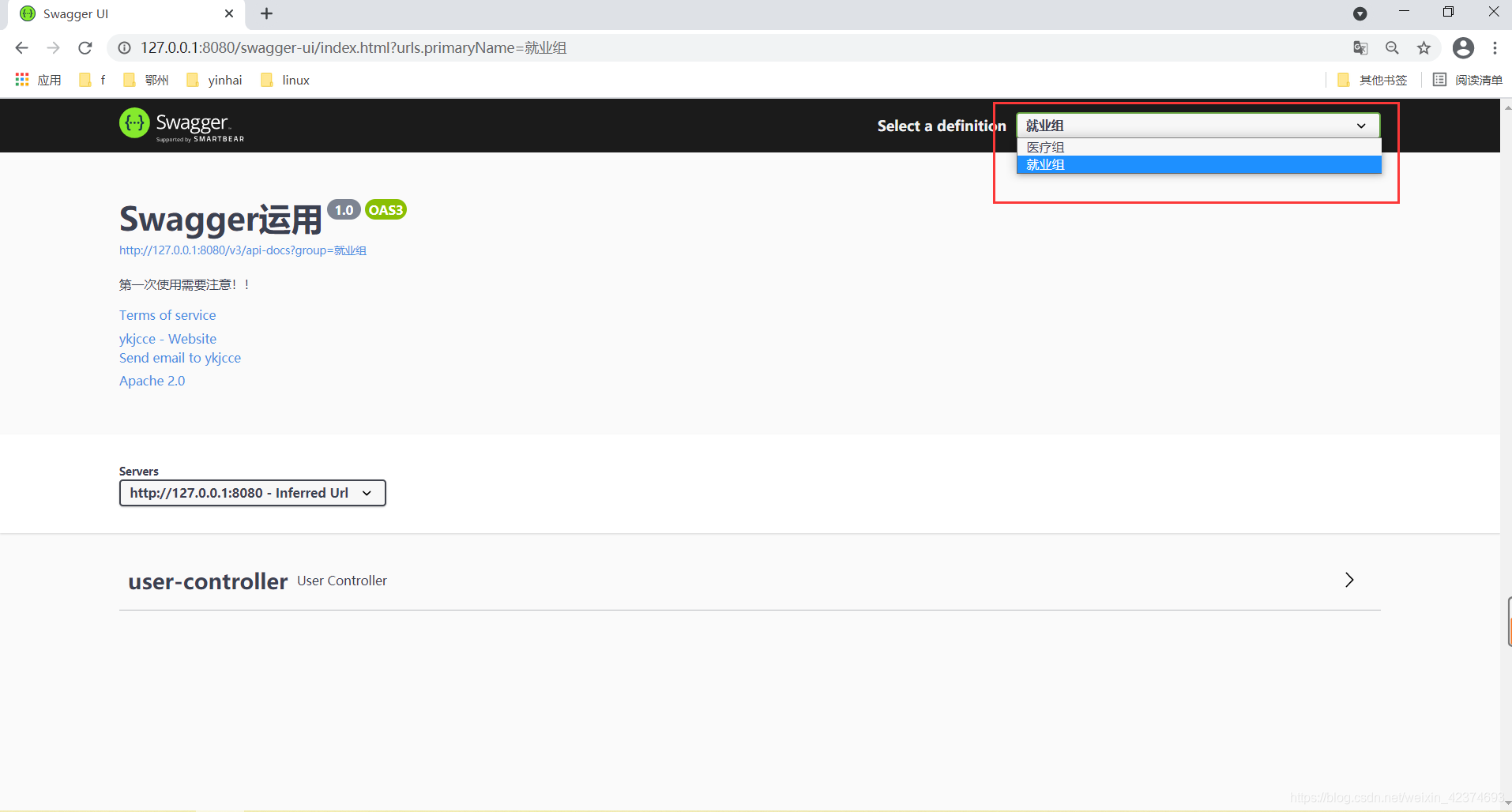Choose 医疗组 from definition list

[x=1198, y=147]
